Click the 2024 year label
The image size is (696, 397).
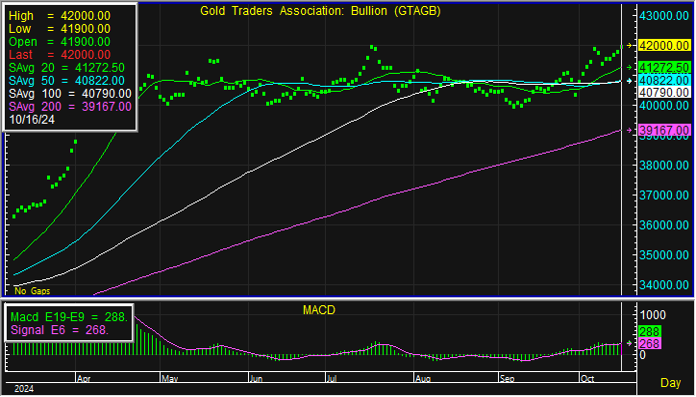[x=24, y=389]
